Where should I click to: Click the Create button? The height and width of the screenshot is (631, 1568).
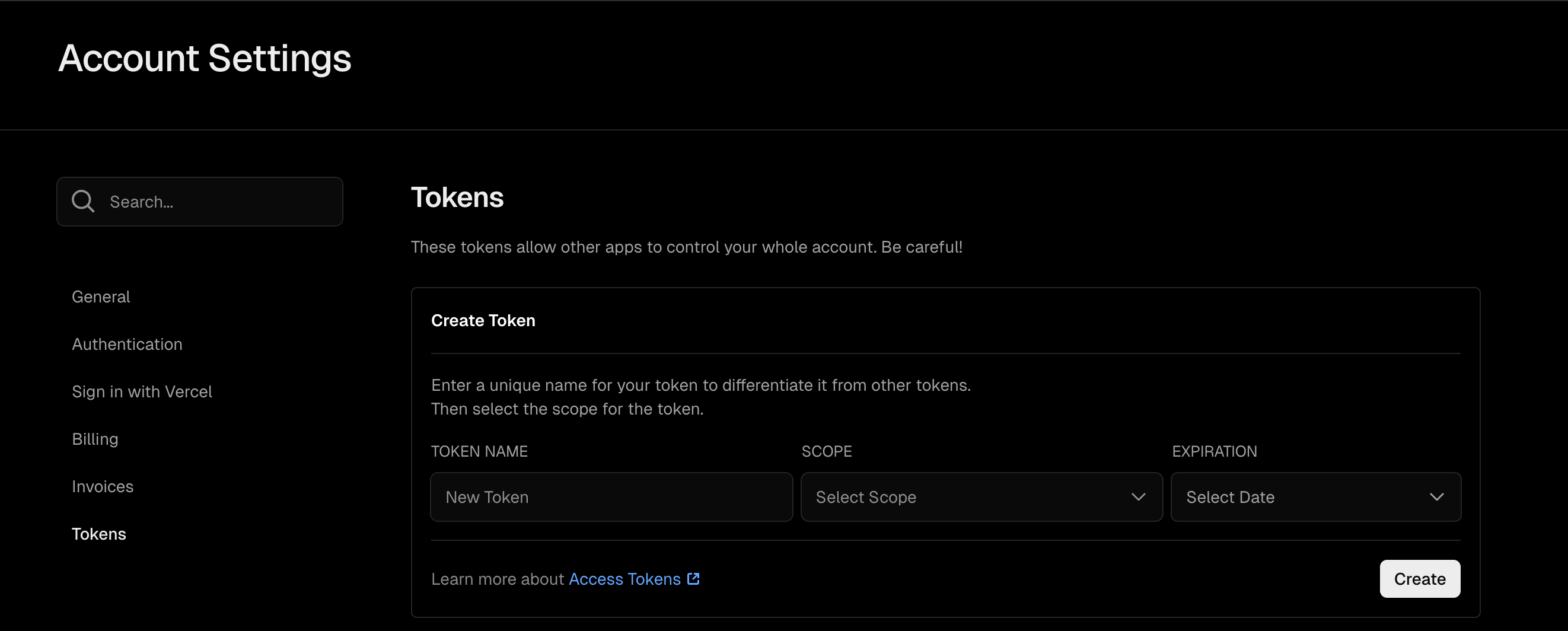click(1420, 579)
